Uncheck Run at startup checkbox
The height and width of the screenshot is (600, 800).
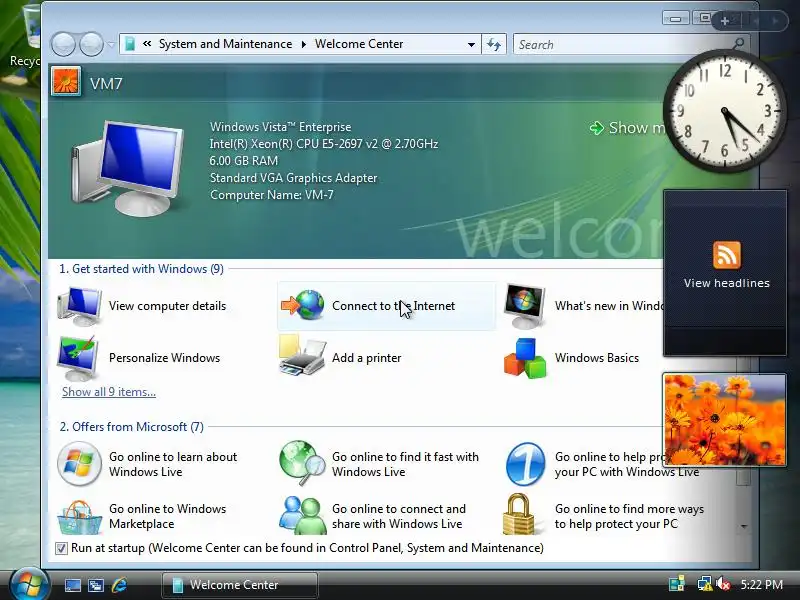click(x=61, y=548)
